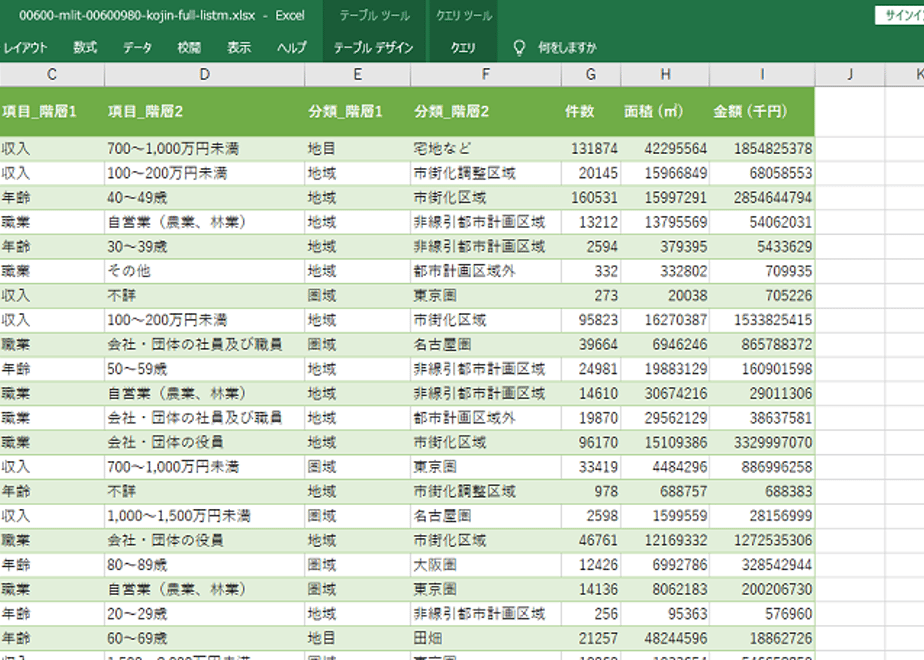Select the cell with value 576960
Image resolution: width=924 pixels, height=660 pixels.
(x=763, y=613)
